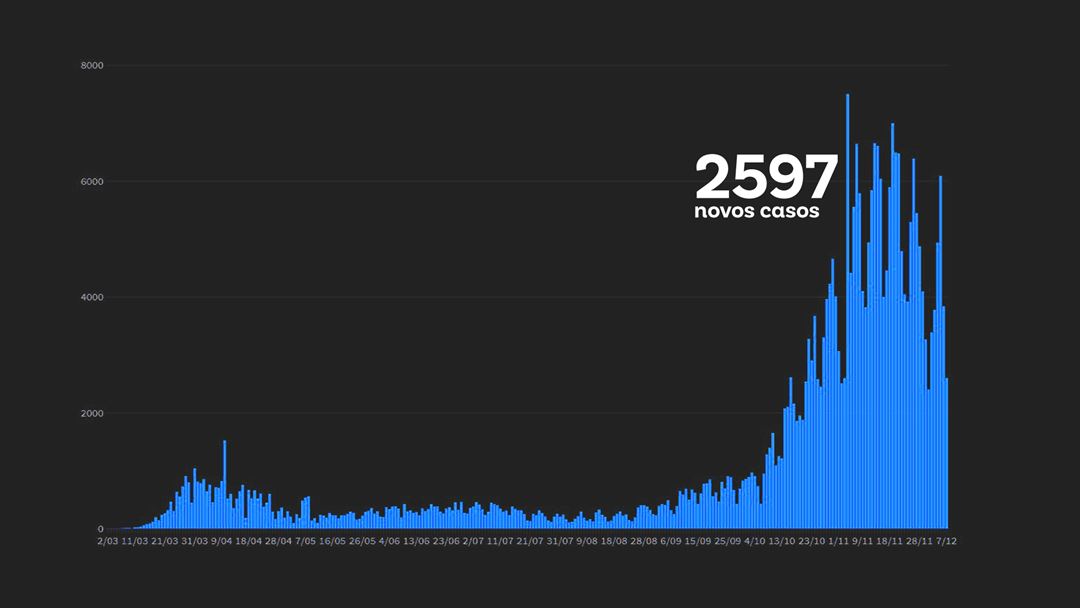This screenshot has width=1080, height=608.
Task: Select the 4000 y-axis label
Action: pos(92,297)
